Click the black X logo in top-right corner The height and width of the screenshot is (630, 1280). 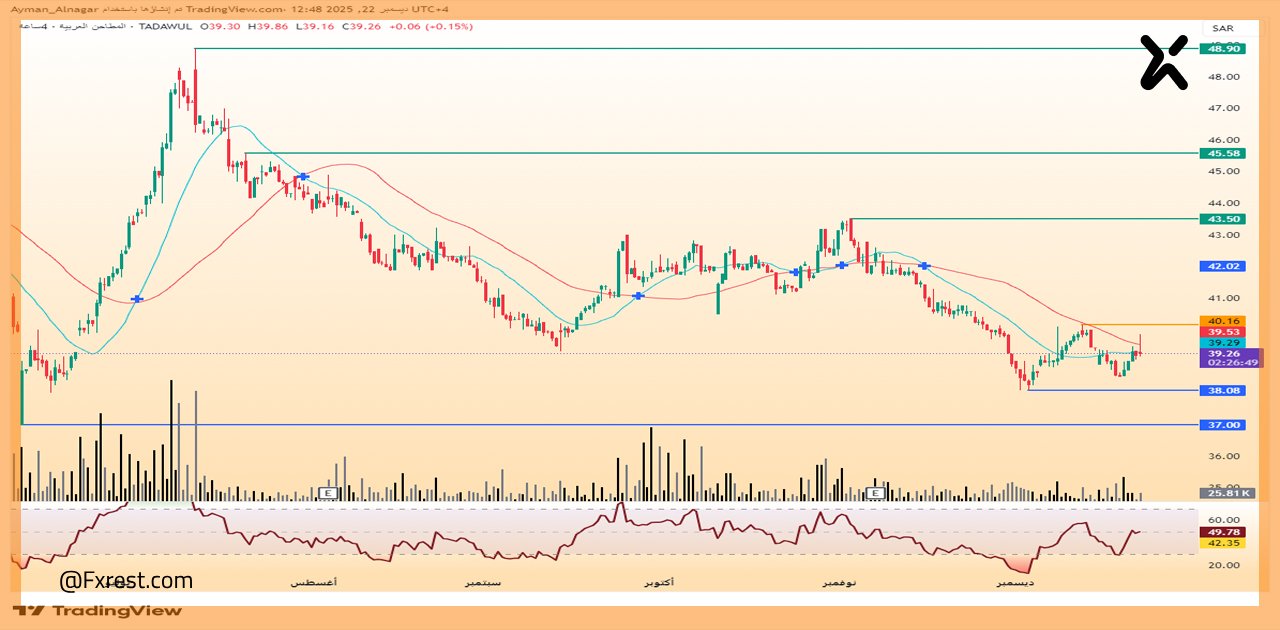click(1164, 62)
